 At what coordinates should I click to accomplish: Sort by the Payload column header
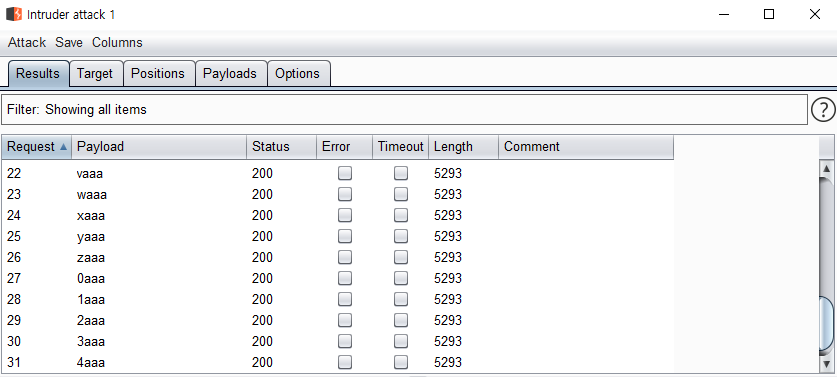(x=159, y=147)
